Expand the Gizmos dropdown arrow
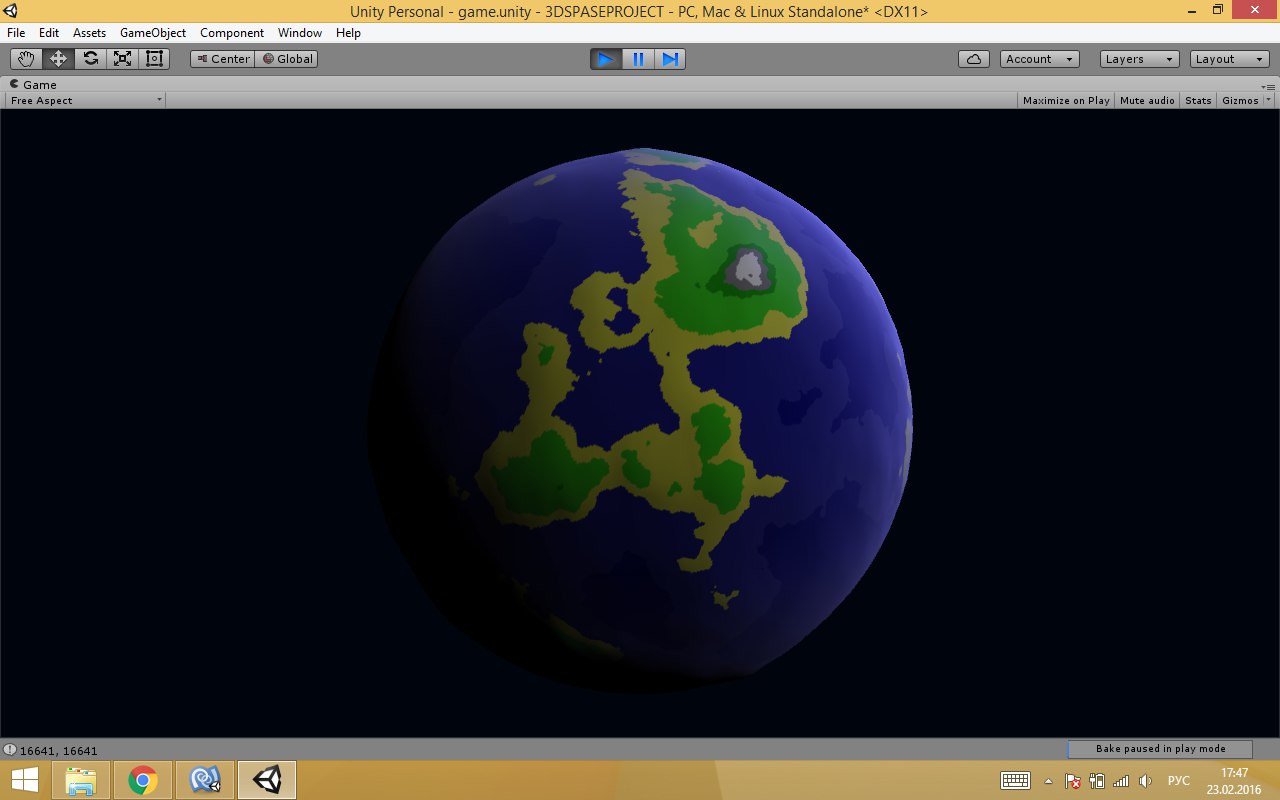Screen dimensions: 1280x800 tap(1269, 100)
